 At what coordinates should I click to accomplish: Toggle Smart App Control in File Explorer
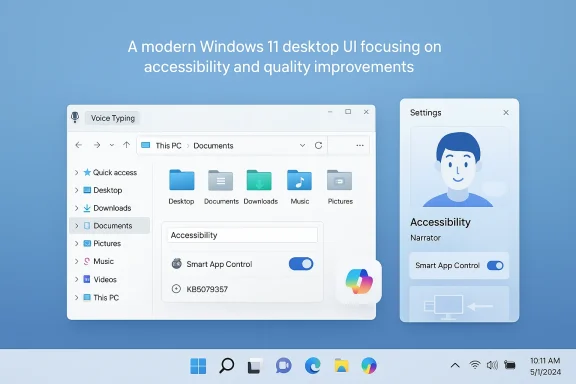[301, 264]
